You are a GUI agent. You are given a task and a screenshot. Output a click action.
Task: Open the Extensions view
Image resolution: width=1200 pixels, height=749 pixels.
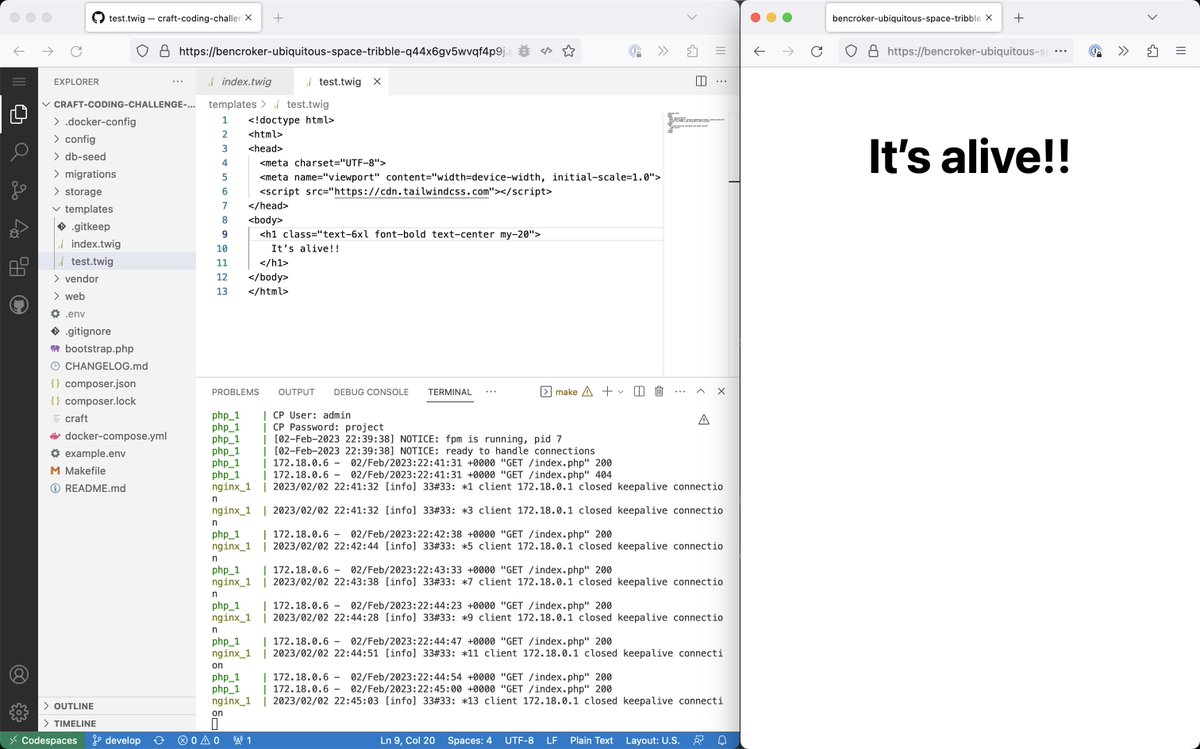click(18, 266)
